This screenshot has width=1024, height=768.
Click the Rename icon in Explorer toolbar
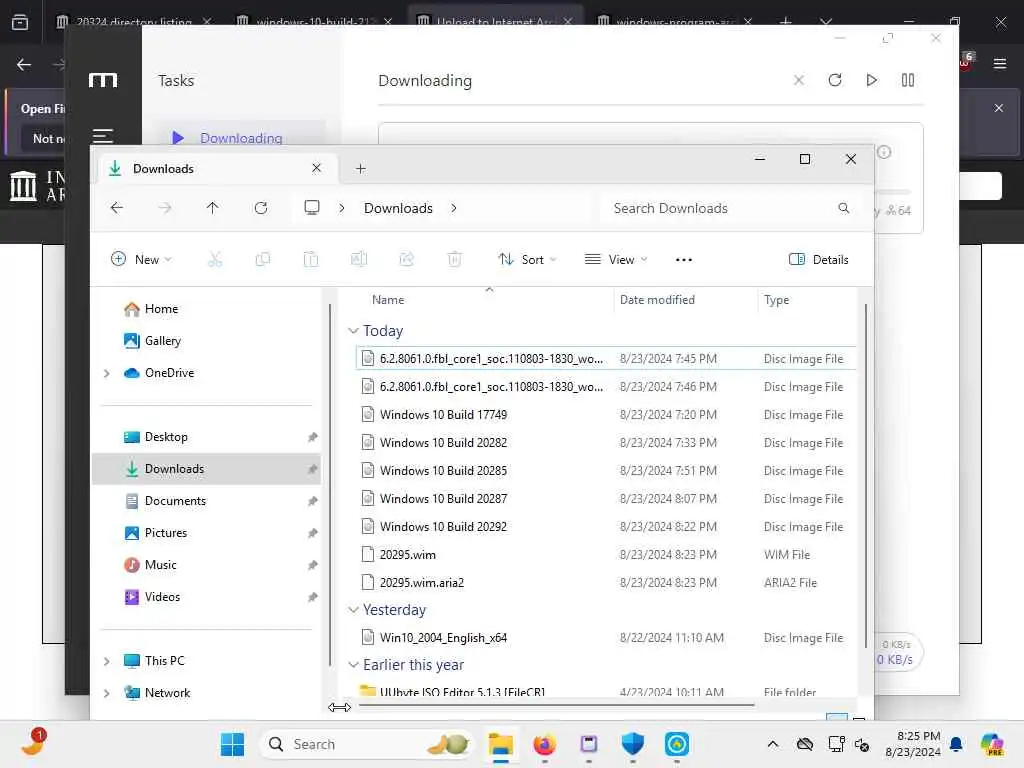click(x=359, y=259)
